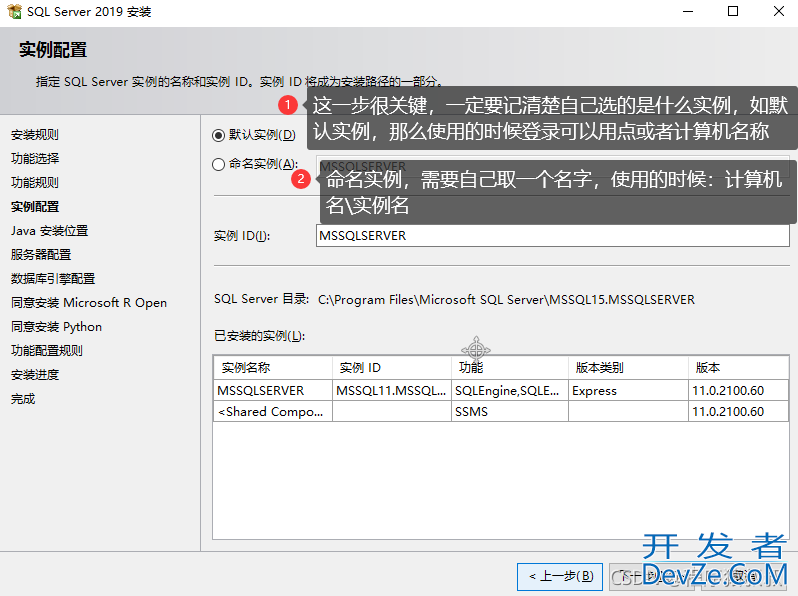798x596 pixels.
Task: Minimize the SQL Server 2019 setup window
Action: point(688,11)
